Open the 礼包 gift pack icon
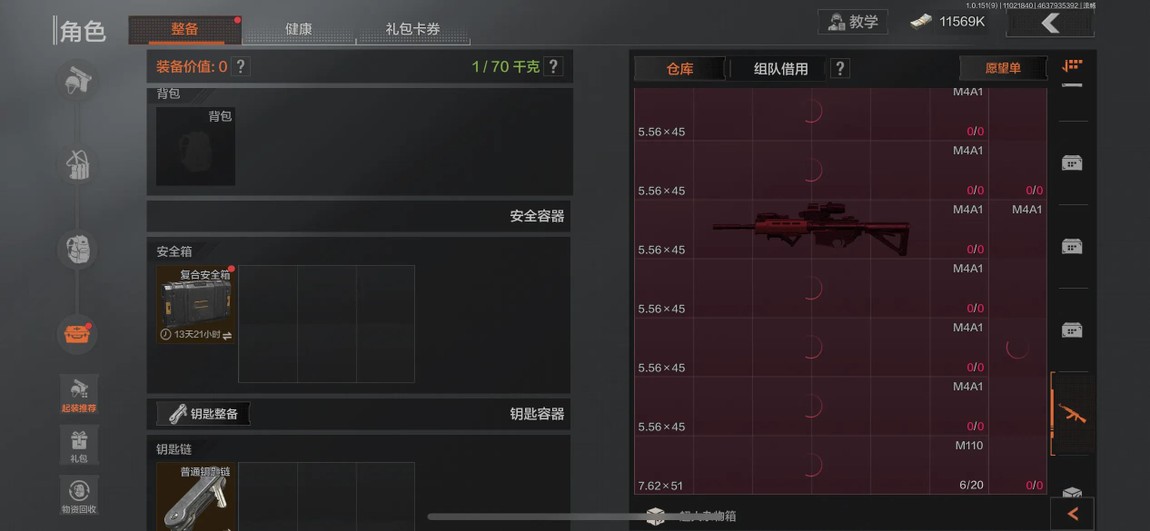The width and height of the screenshot is (1150, 531). [79, 444]
